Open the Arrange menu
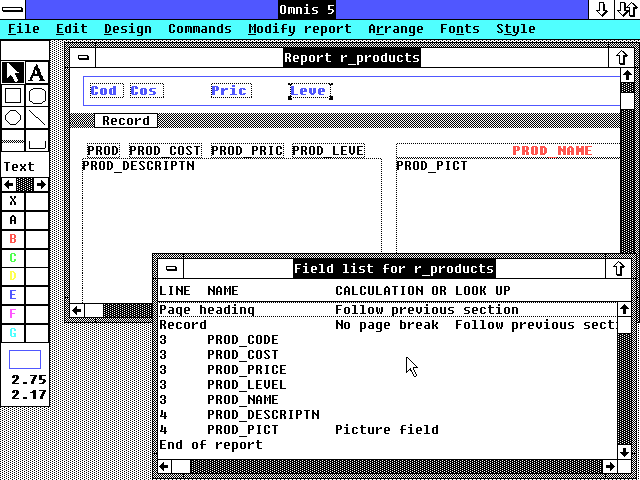 [396, 29]
